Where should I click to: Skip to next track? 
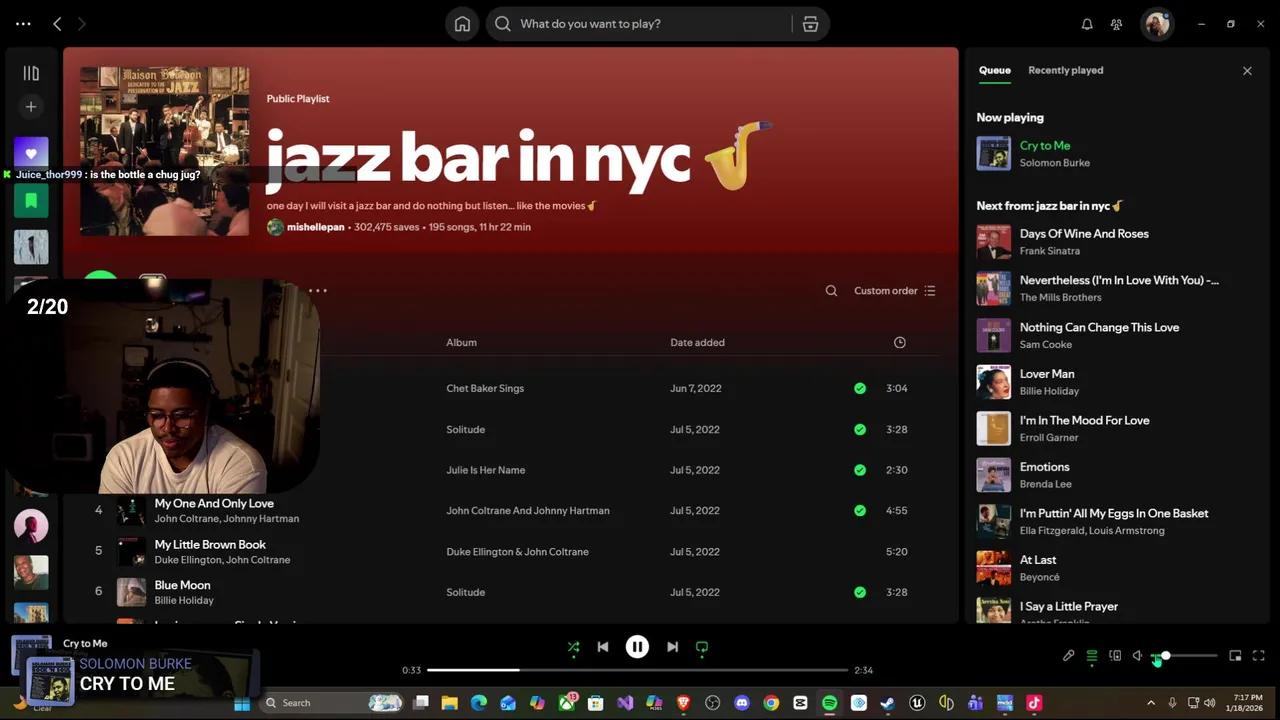pos(672,647)
